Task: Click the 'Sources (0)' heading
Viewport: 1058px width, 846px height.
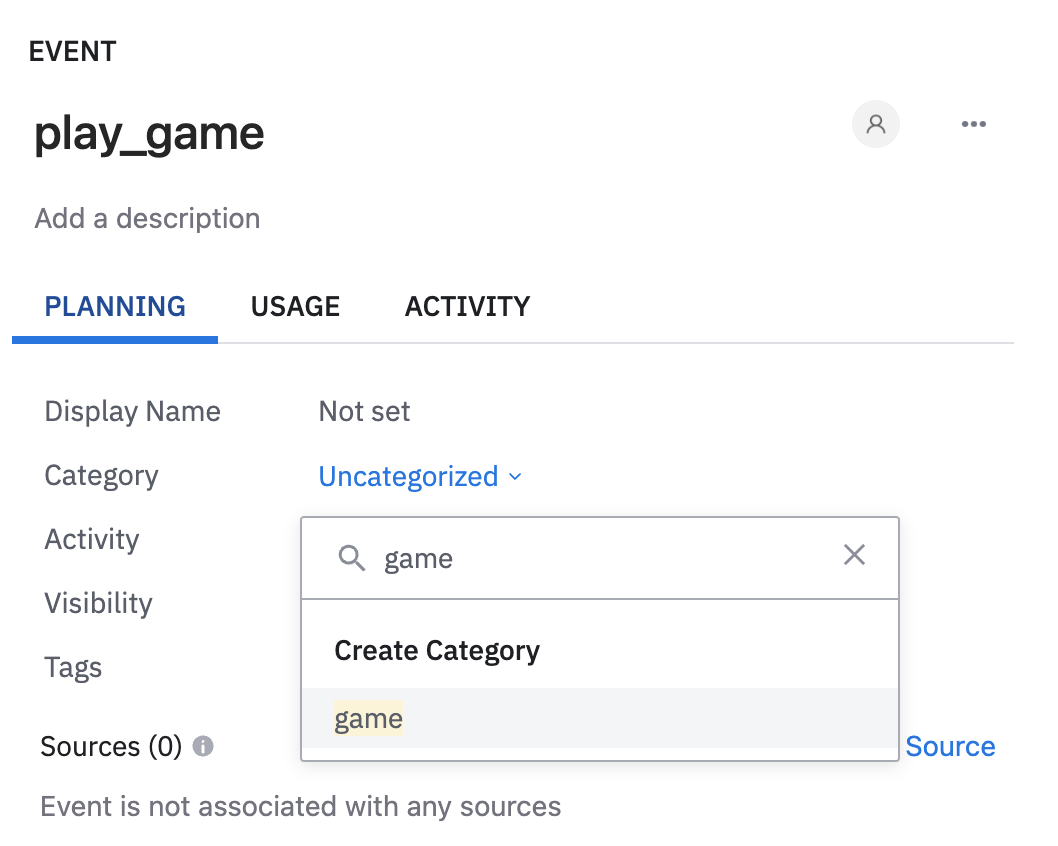Action: [x=111, y=746]
